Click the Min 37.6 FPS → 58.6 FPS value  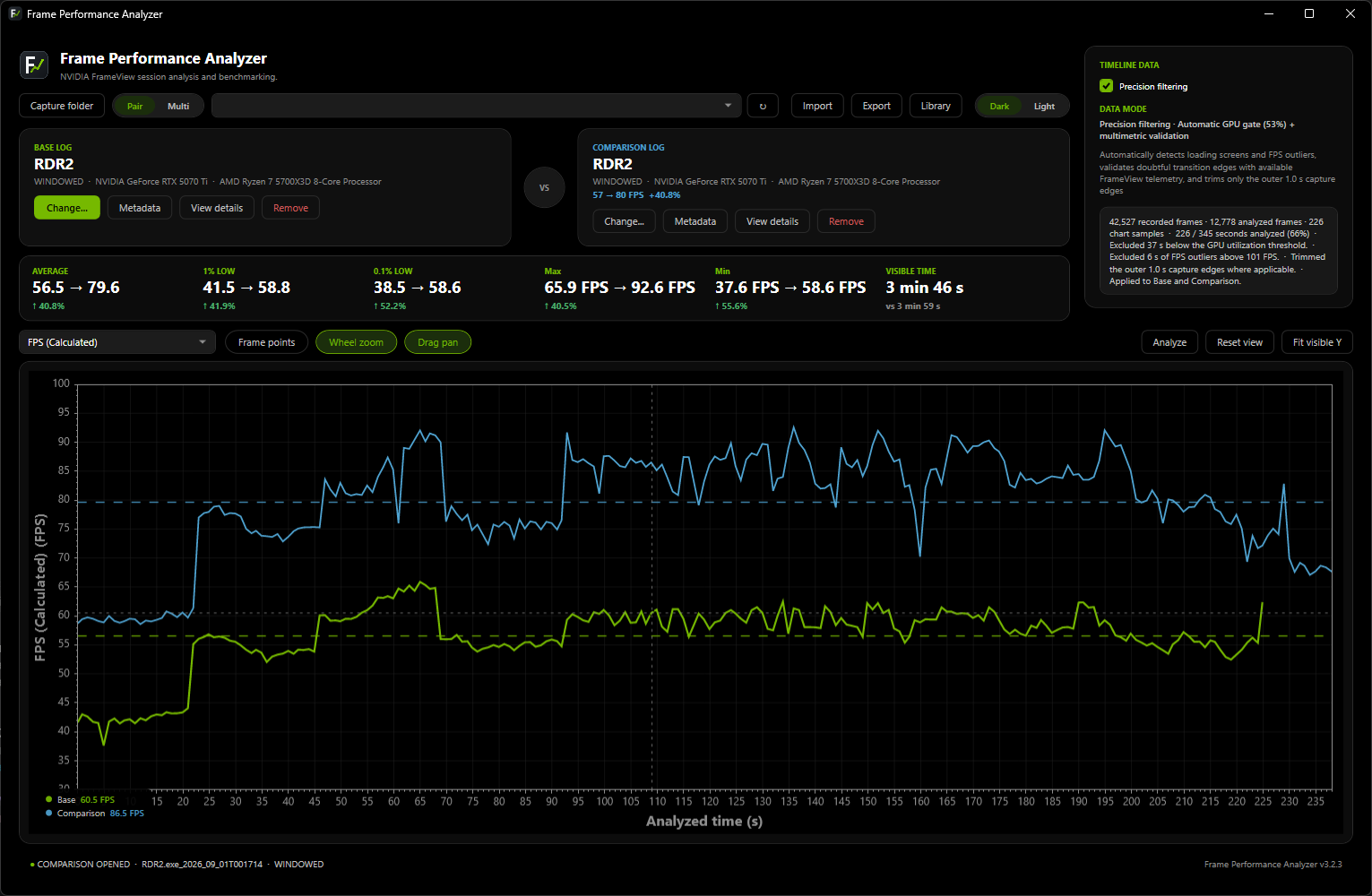pos(790,288)
